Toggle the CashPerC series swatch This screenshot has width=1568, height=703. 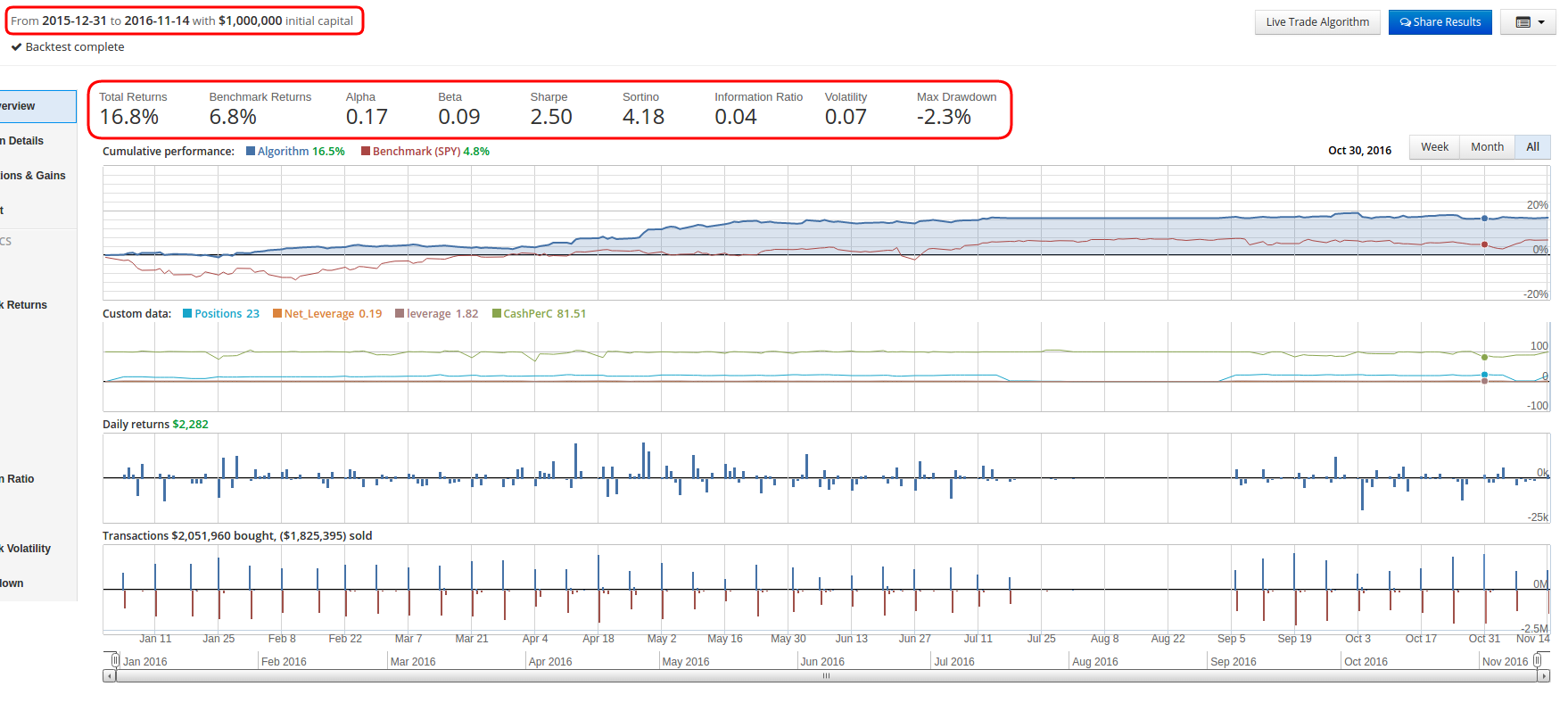coord(497,314)
